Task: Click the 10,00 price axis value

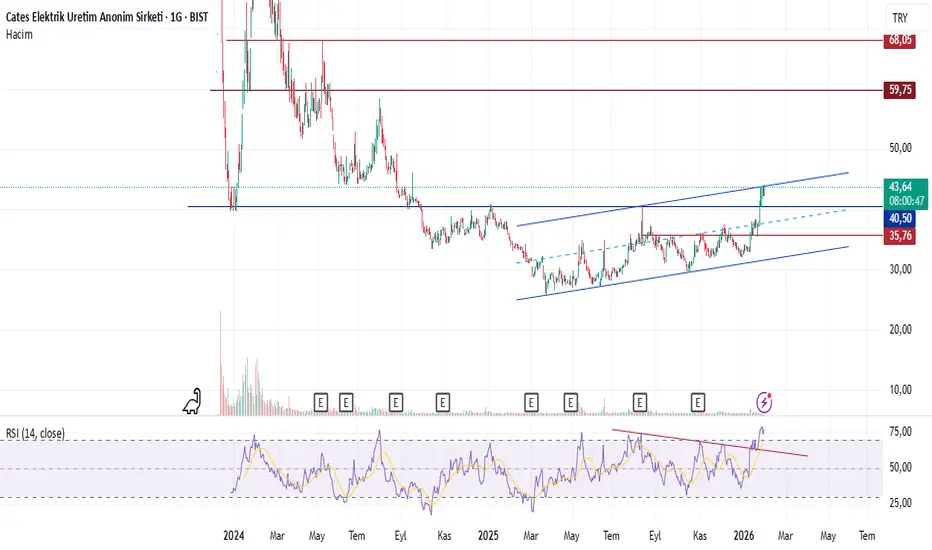Action: coord(900,390)
